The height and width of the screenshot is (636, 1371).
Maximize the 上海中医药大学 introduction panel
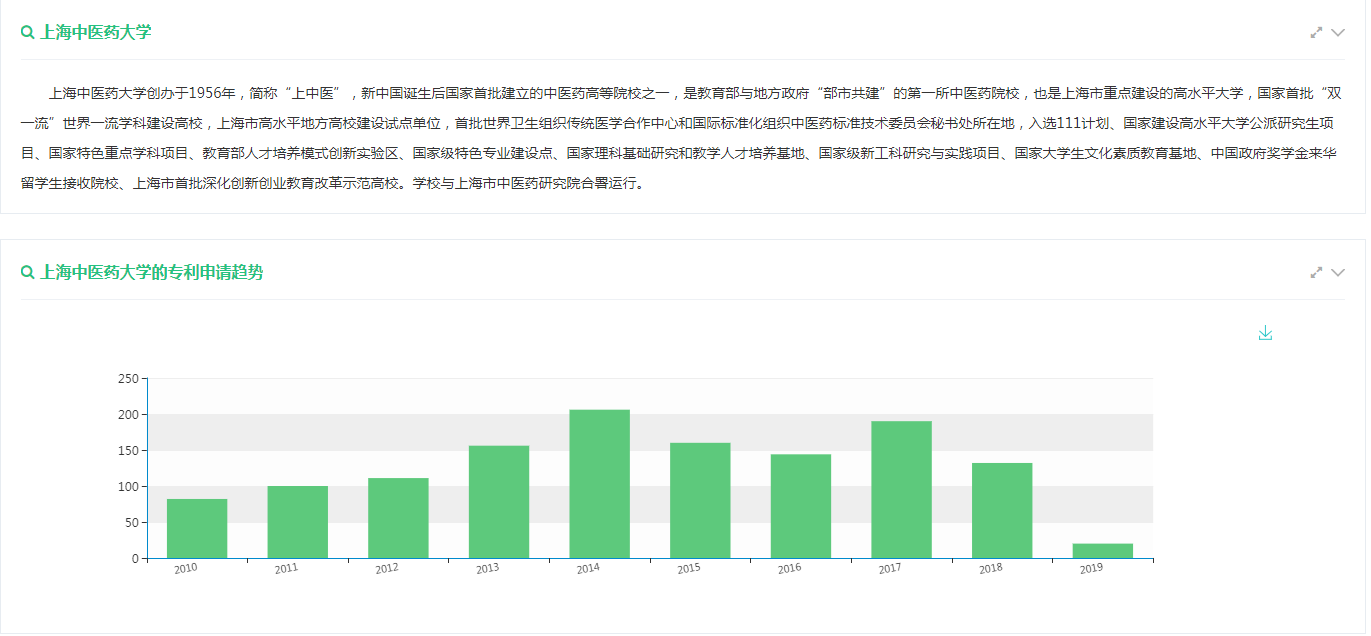(x=1316, y=33)
